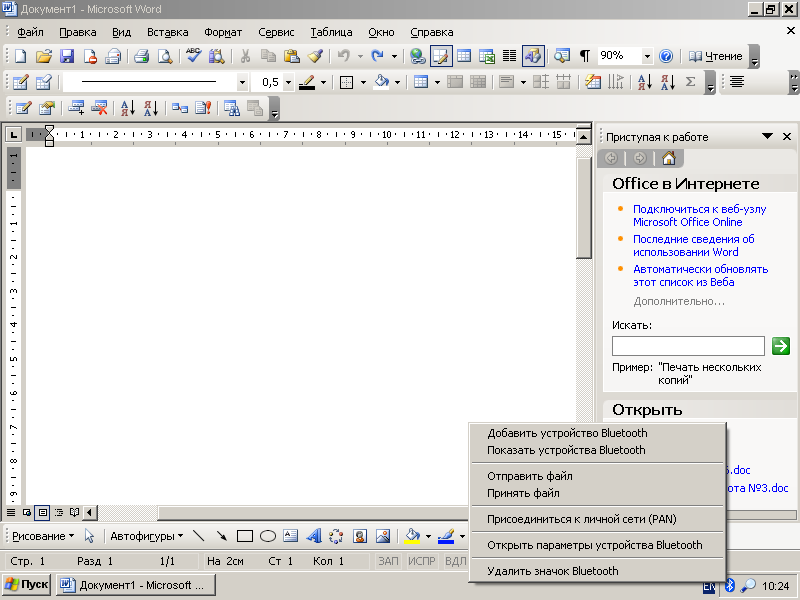Viewport: 800px width, 600px height.
Task: Insert a hyperlink with the globe icon
Action: [417, 56]
